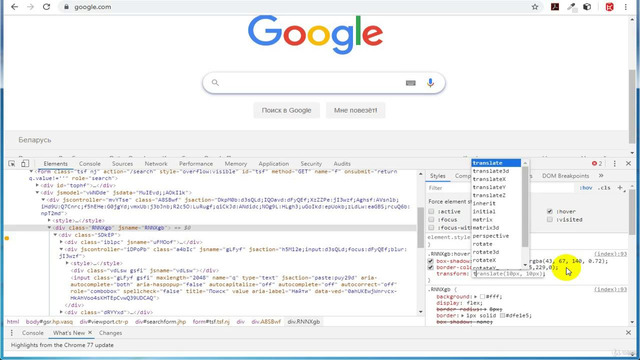
Task: Click the magnifier icon in the Google search box
Action: pyautogui.click(x=215, y=83)
